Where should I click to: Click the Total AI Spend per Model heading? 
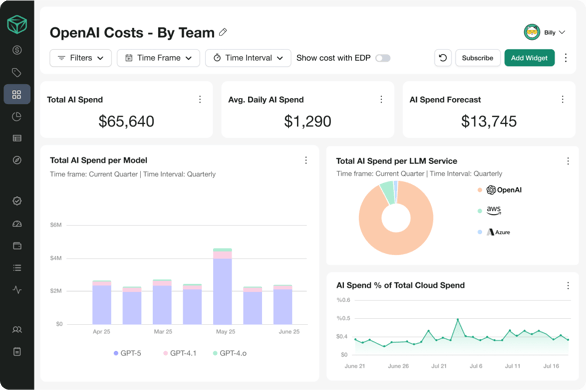coord(99,160)
